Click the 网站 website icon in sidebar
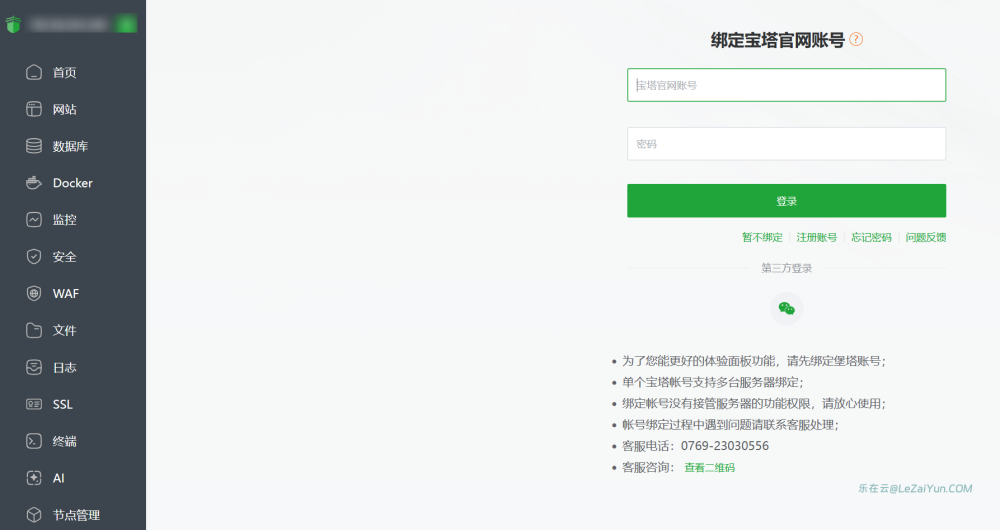1000x530 pixels. [x=34, y=109]
